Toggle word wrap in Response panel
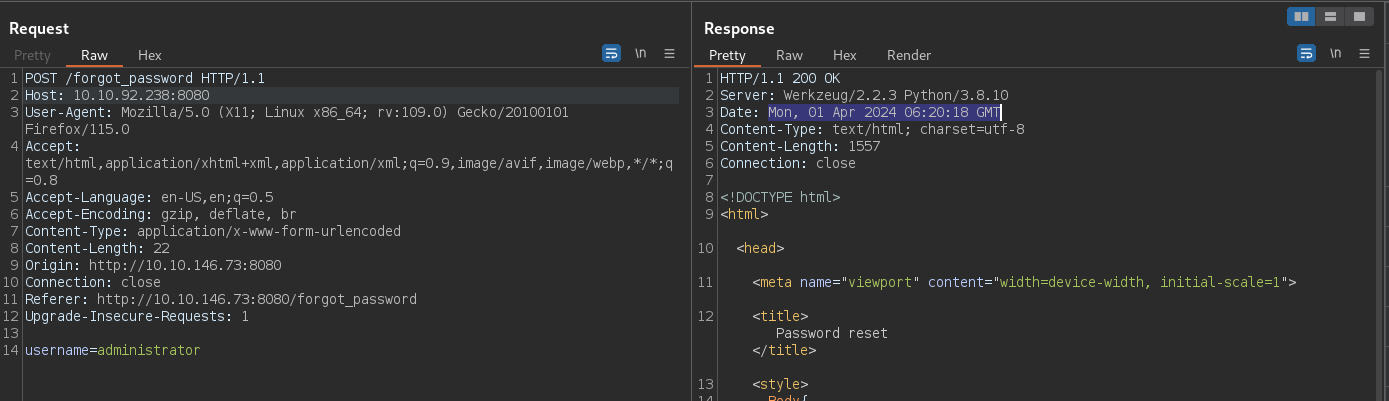The height and width of the screenshot is (401, 1389). point(1306,54)
